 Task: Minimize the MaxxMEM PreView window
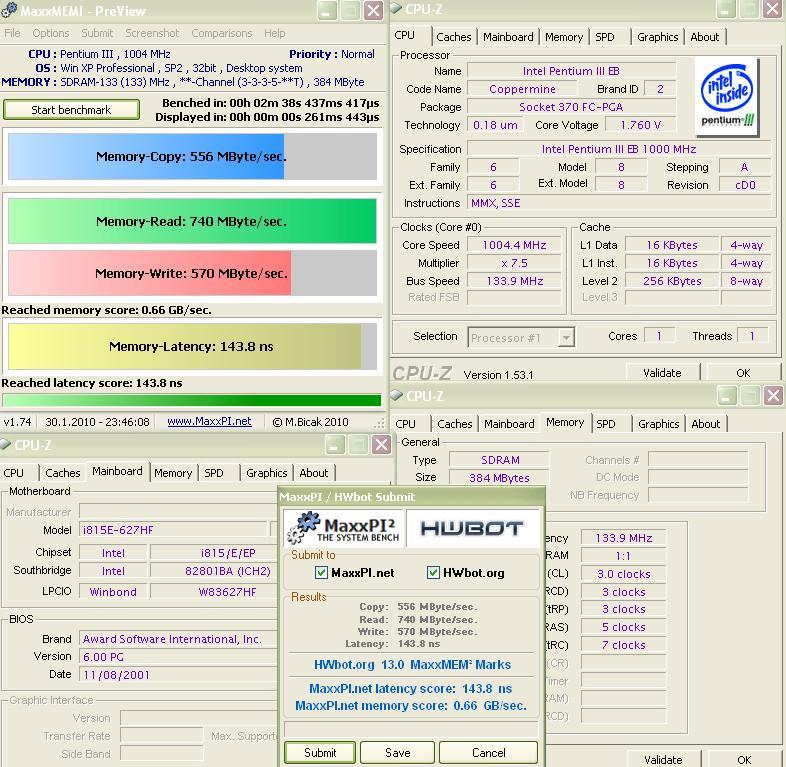pyautogui.click(x=326, y=11)
